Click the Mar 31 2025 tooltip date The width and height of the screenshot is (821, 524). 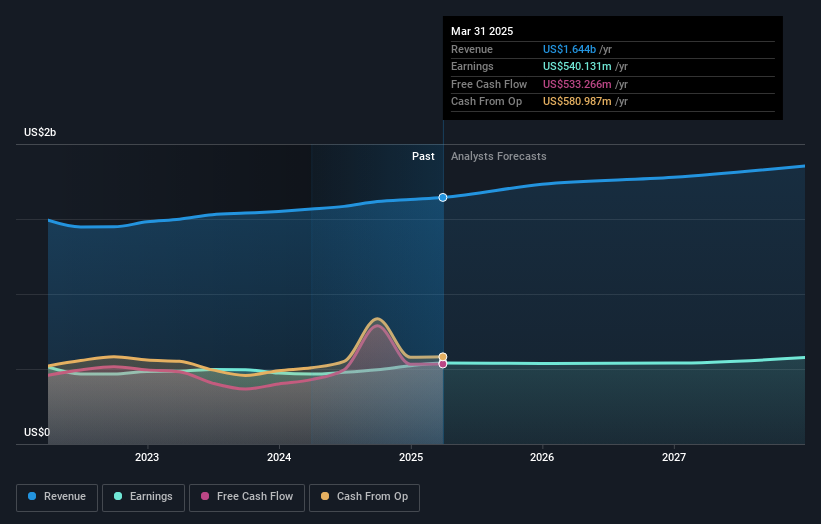pyautogui.click(x=482, y=31)
